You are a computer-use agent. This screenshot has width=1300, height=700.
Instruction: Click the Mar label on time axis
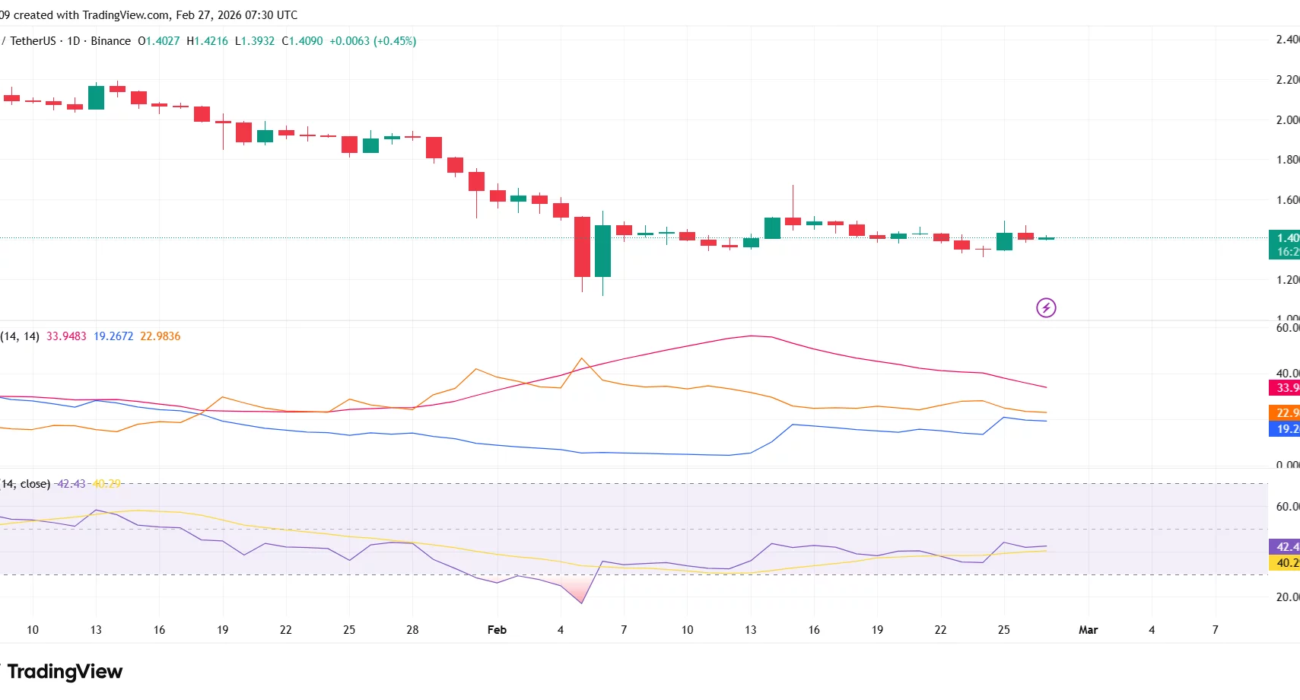point(1088,630)
